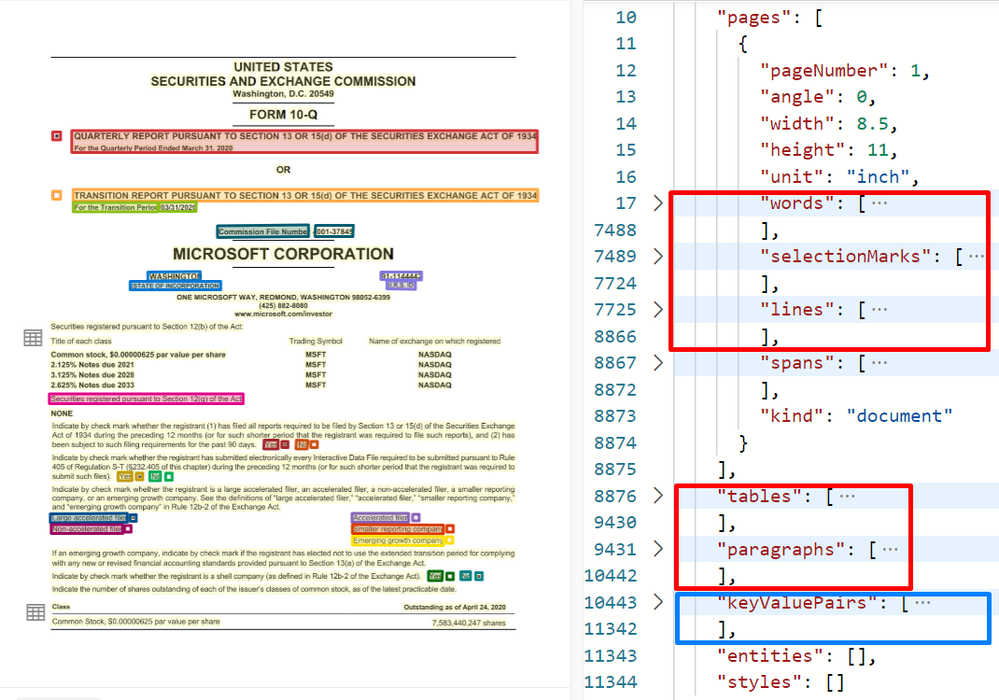Select the '03/31/2020' transition period value
The height and width of the screenshot is (700, 999).
(x=178, y=207)
